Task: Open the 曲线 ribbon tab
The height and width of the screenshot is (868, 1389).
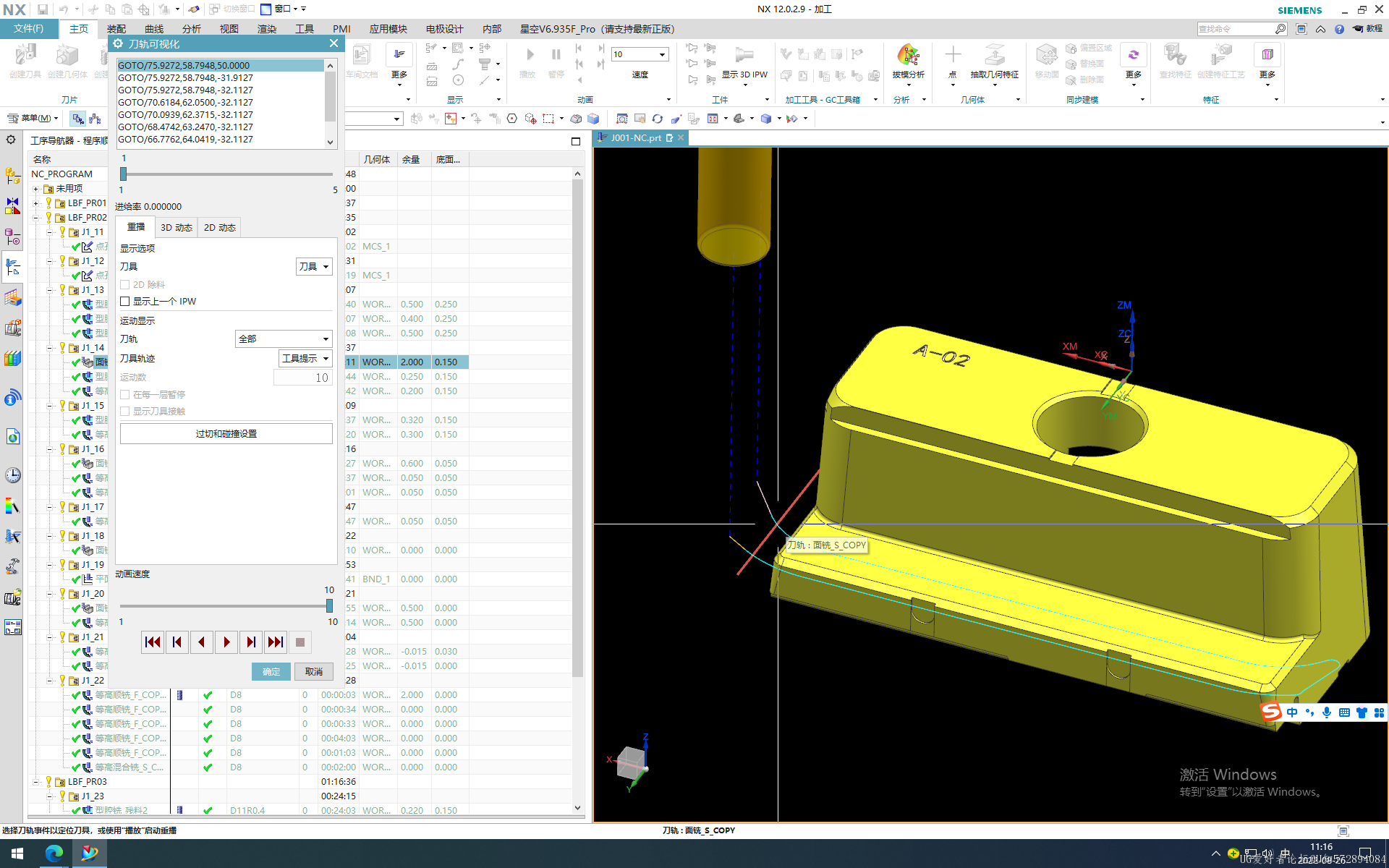Action: click(154, 29)
